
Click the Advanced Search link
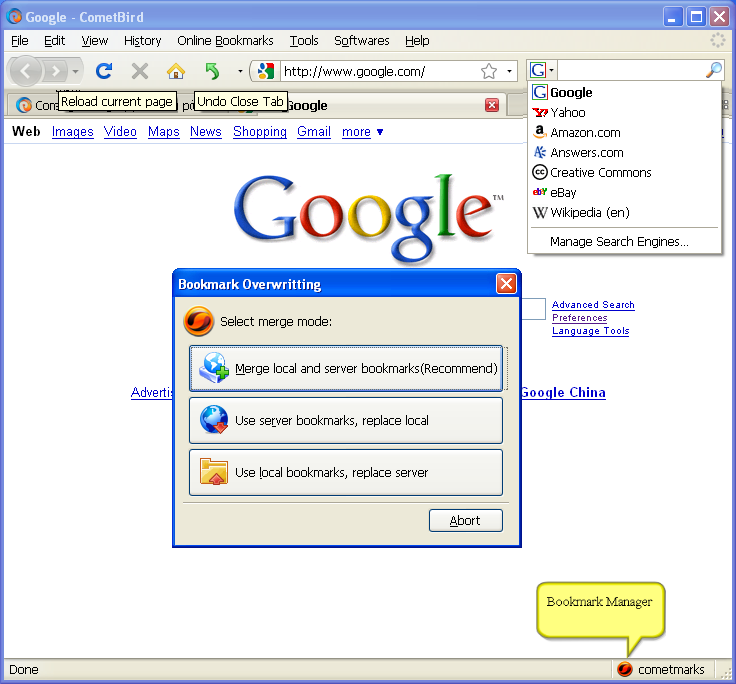[593, 305]
